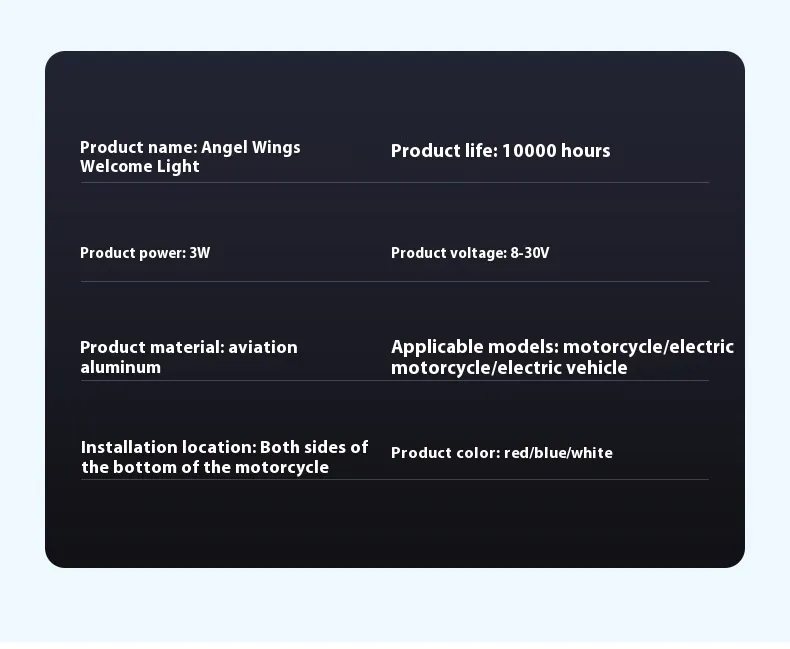
Task: Select 'the bottom of the motorcycle' line
Action: [205, 468]
